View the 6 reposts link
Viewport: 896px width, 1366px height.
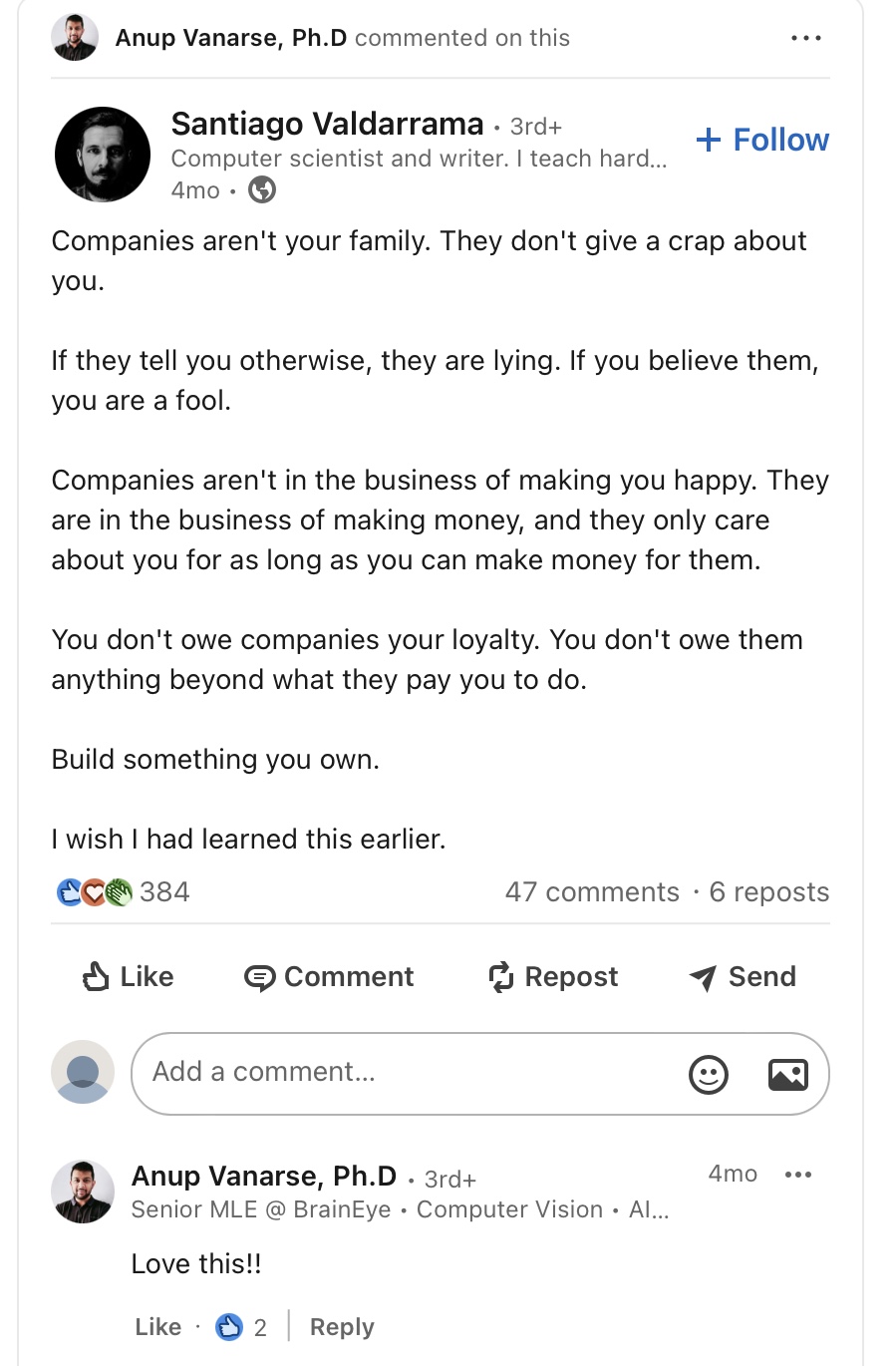(768, 891)
